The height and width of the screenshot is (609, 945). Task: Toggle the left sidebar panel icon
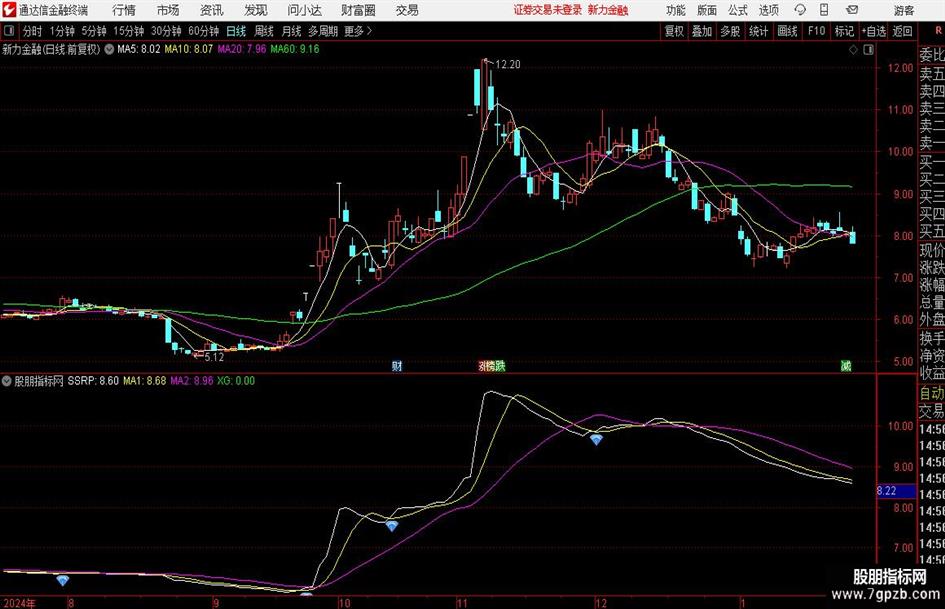point(8,31)
